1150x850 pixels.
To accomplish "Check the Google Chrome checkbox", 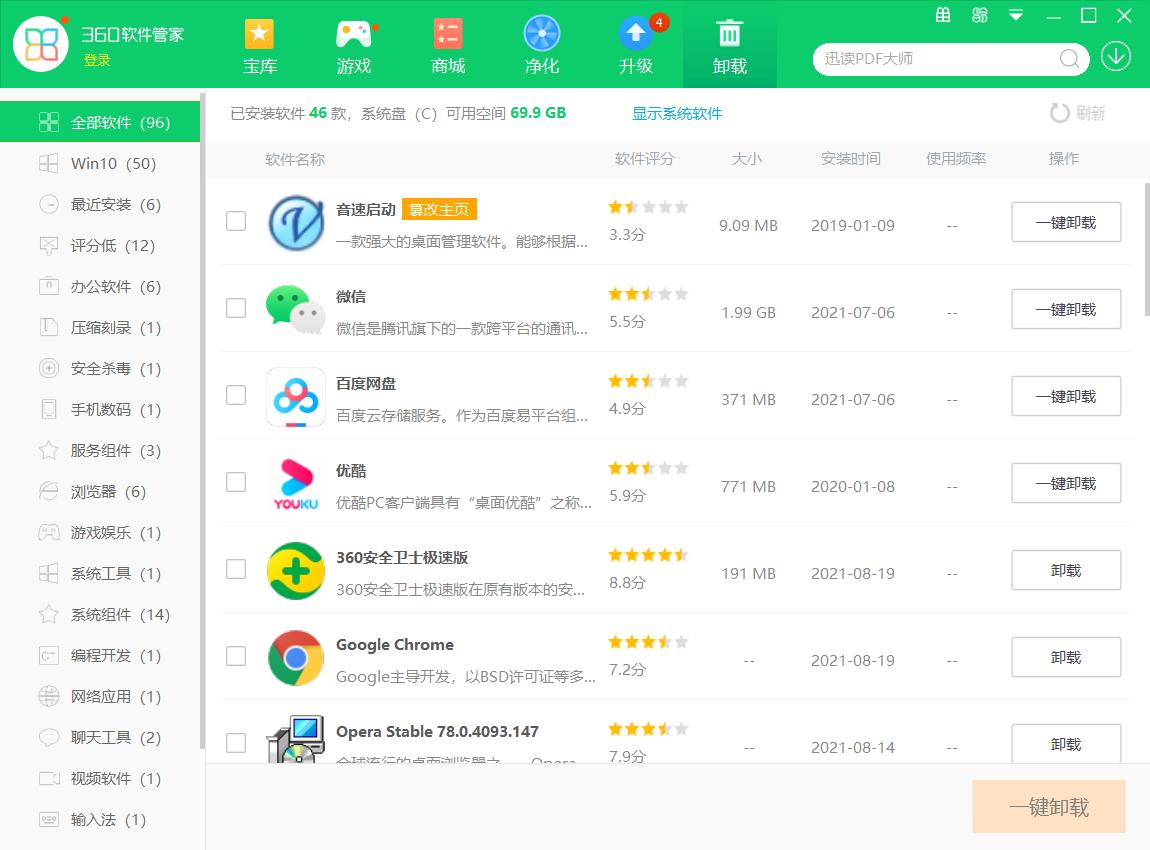I will pos(236,657).
